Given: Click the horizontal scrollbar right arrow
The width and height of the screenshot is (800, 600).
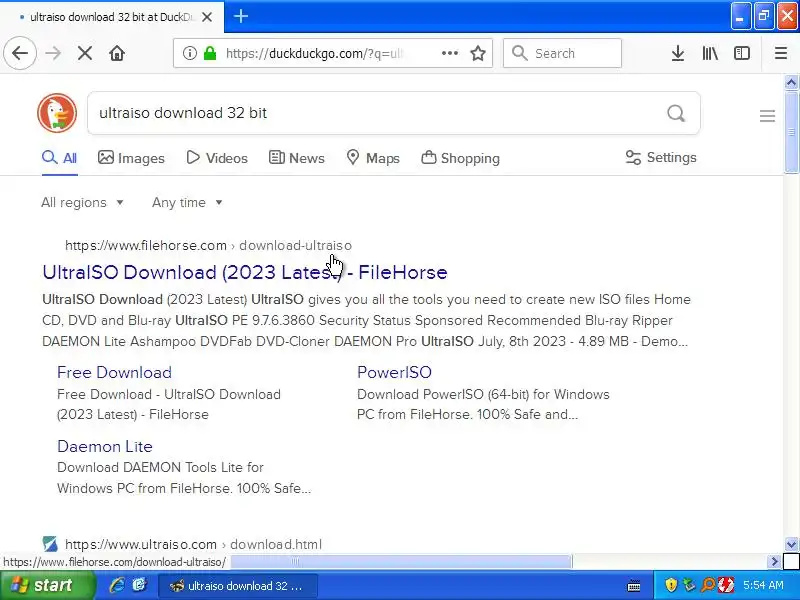Looking at the screenshot, I should pos(774,562).
